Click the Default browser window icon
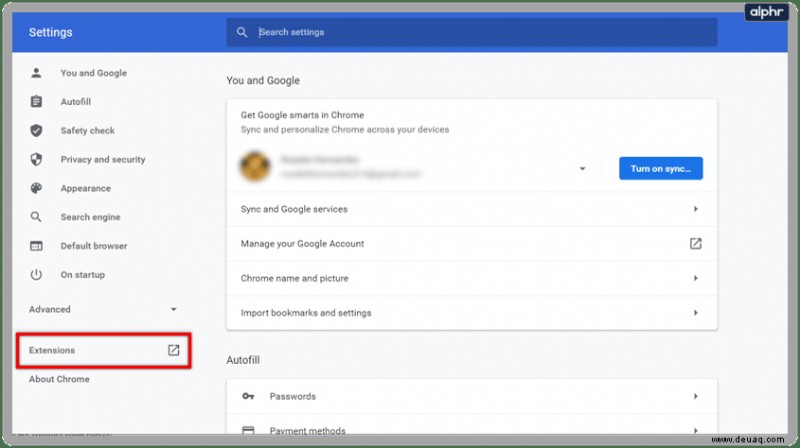Viewport: 800px width, 448px height. click(36, 246)
